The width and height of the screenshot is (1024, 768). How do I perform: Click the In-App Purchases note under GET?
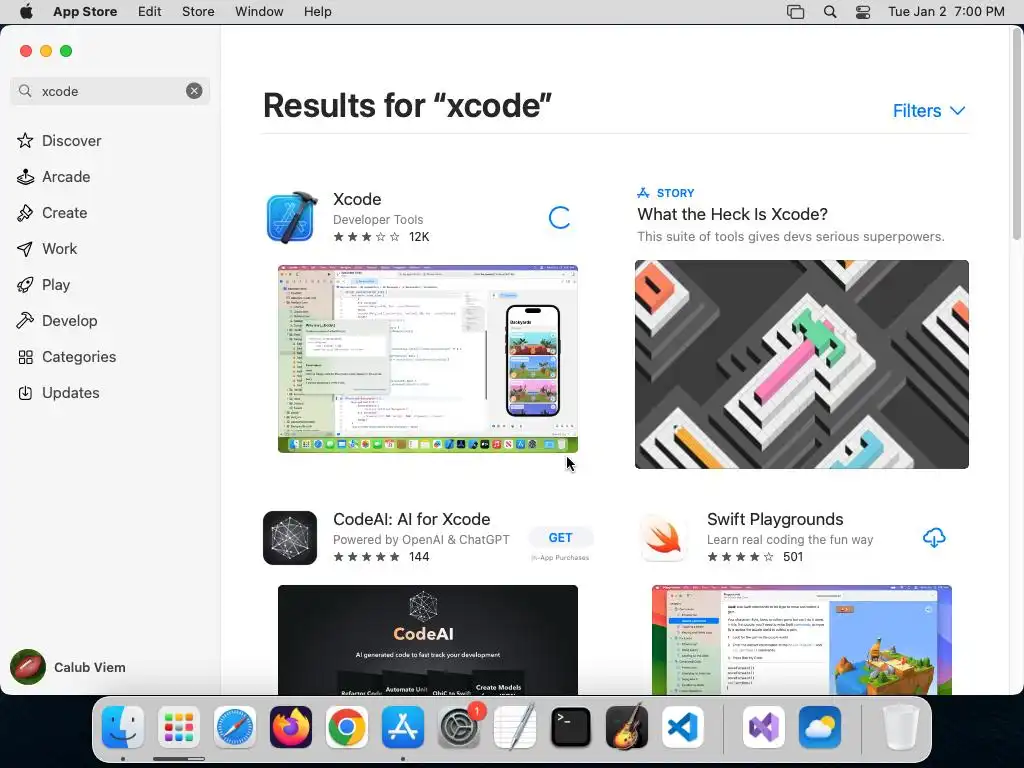560,557
